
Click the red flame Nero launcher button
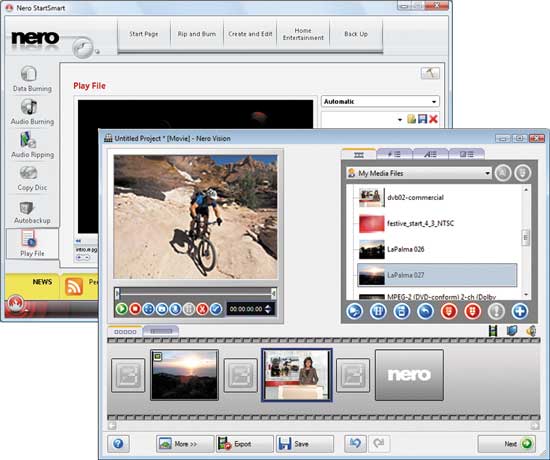point(16,304)
